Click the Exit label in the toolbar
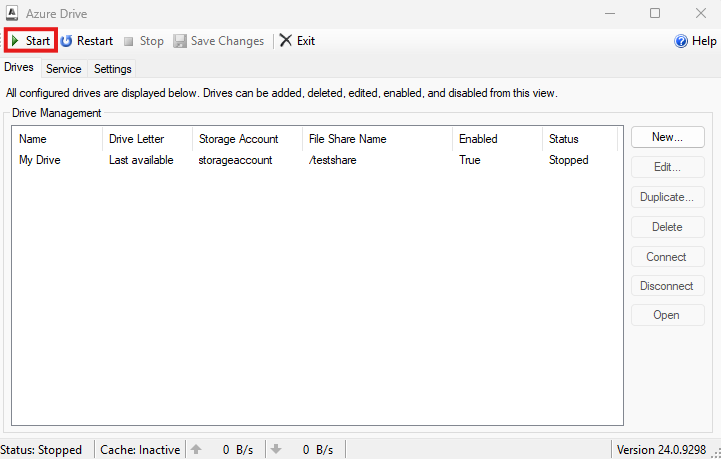This screenshot has width=721, height=459. coord(306,41)
